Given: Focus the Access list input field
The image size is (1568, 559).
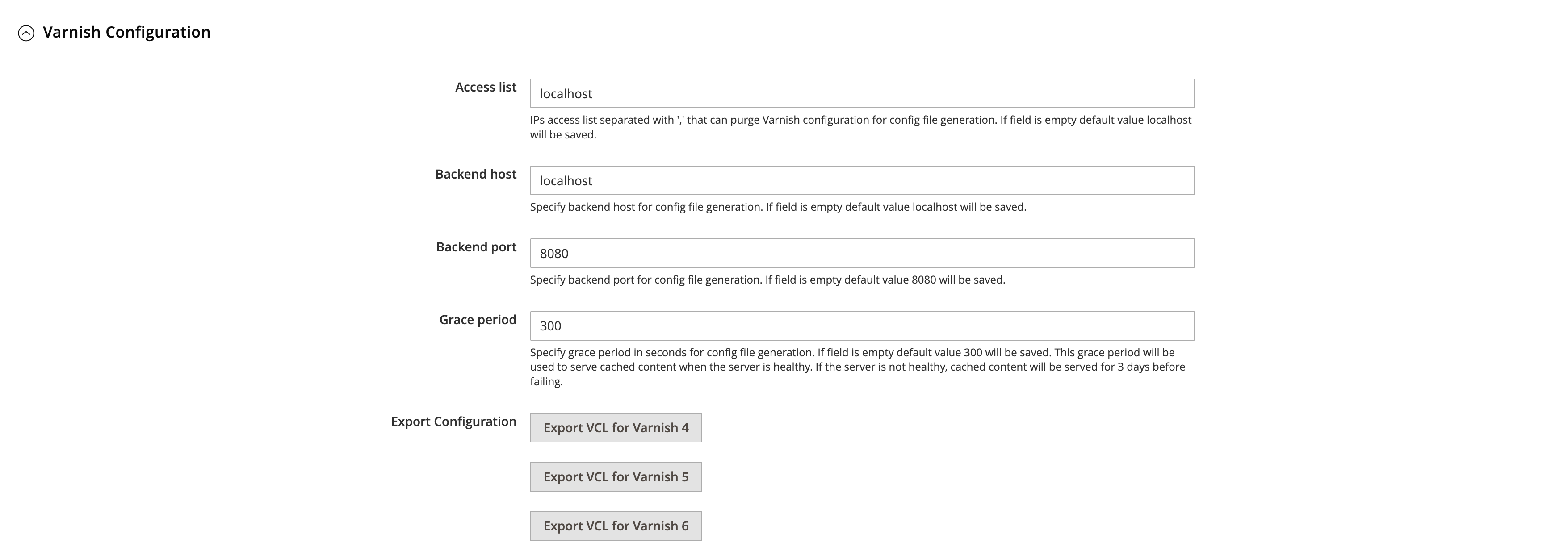Looking at the screenshot, I should pyautogui.click(x=861, y=94).
